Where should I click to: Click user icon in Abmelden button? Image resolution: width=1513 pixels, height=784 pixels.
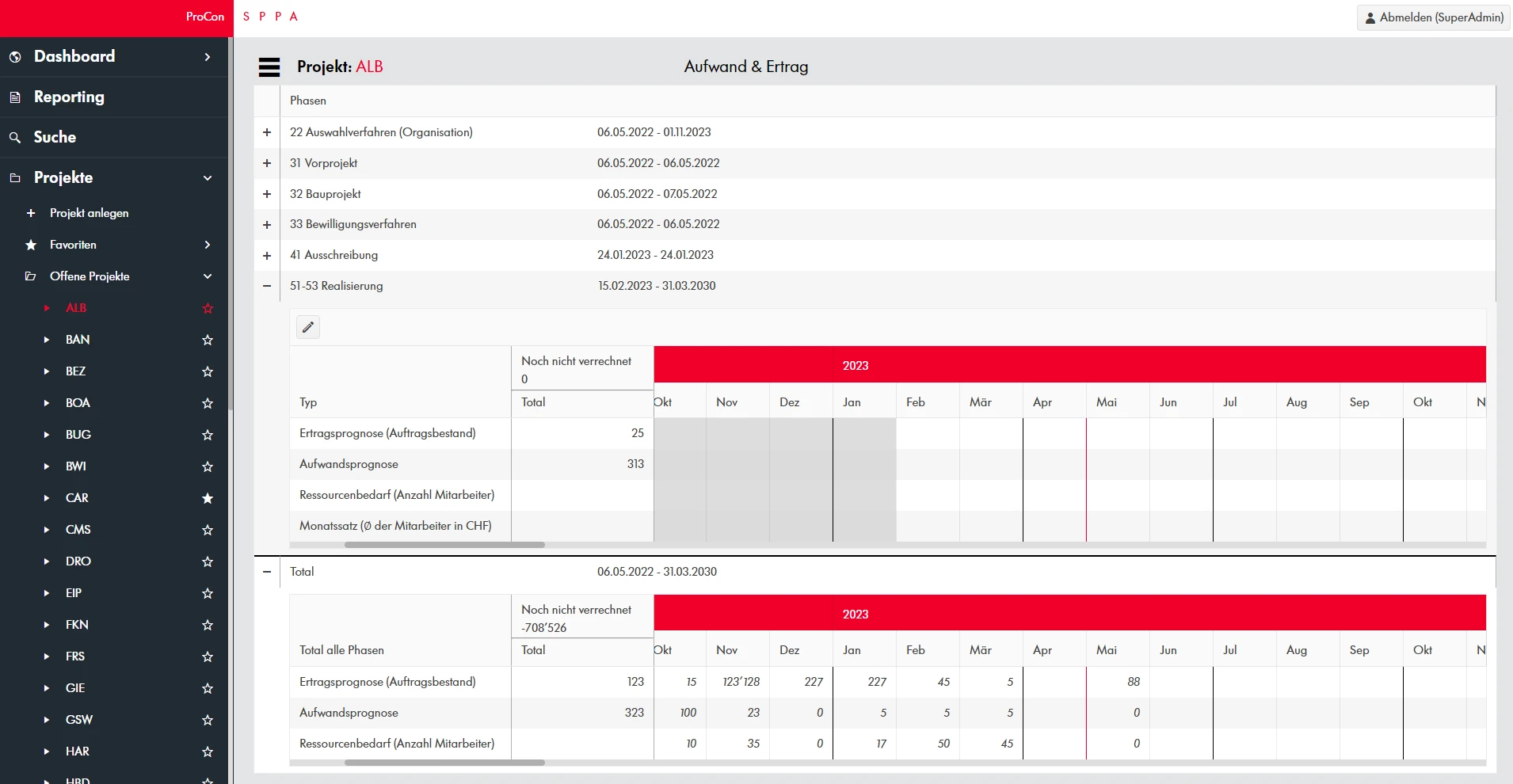click(1370, 17)
